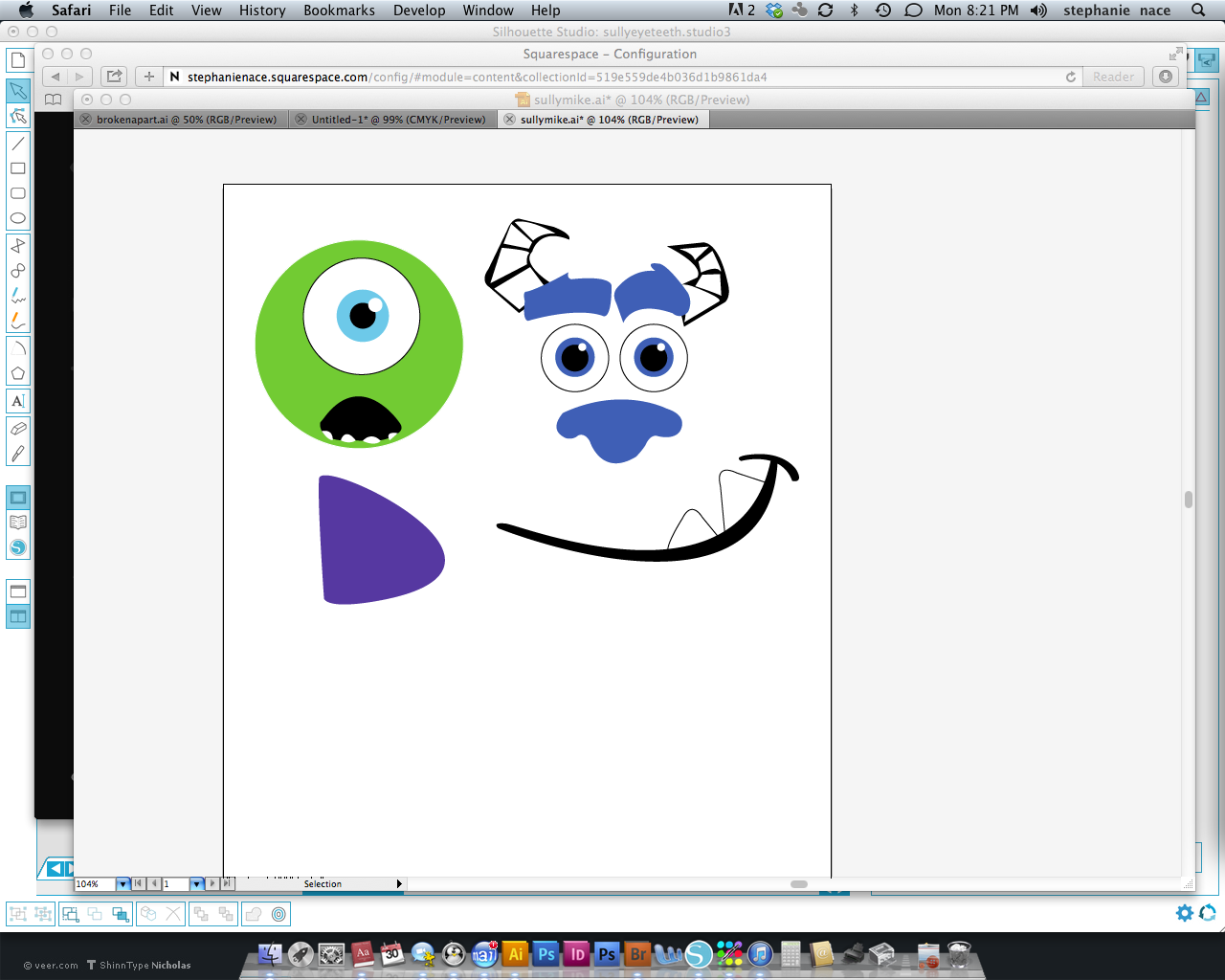Open the Safari File menu
Screen dimensions: 1225x980
coord(121,11)
